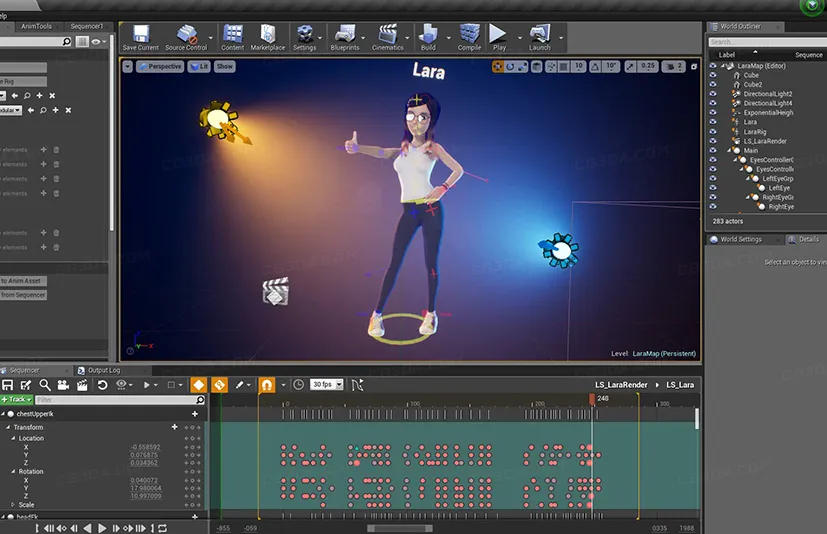Open the Source Control dropdown arrow
Screen dimensions: 827x534
tap(211, 38)
